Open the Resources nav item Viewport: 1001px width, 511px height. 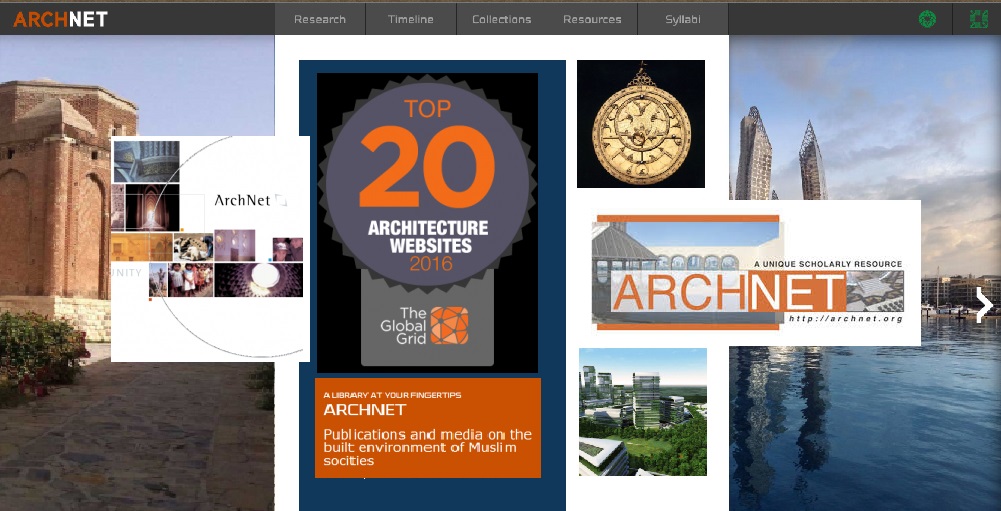[x=592, y=19]
